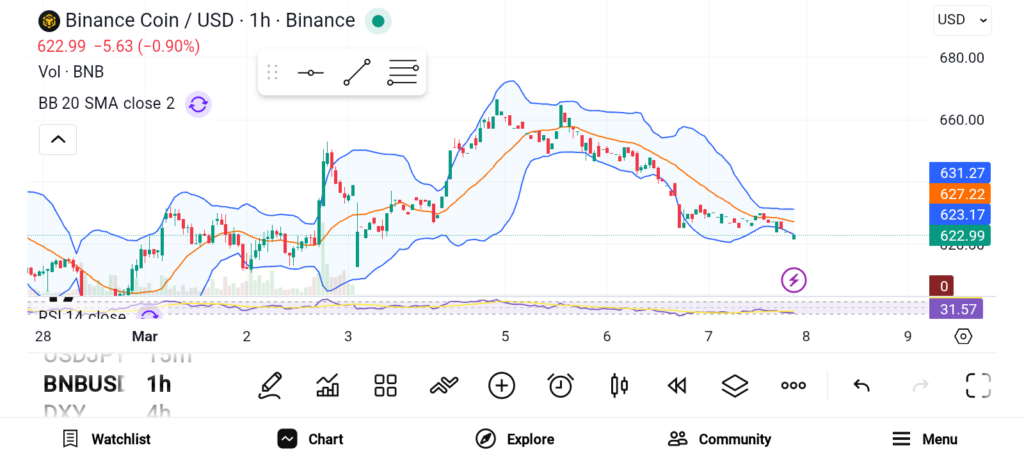The height and width of the screenshot is (461, 1024).
Task: Open the three-dots more options menu
Action: (x=793, y=385)
